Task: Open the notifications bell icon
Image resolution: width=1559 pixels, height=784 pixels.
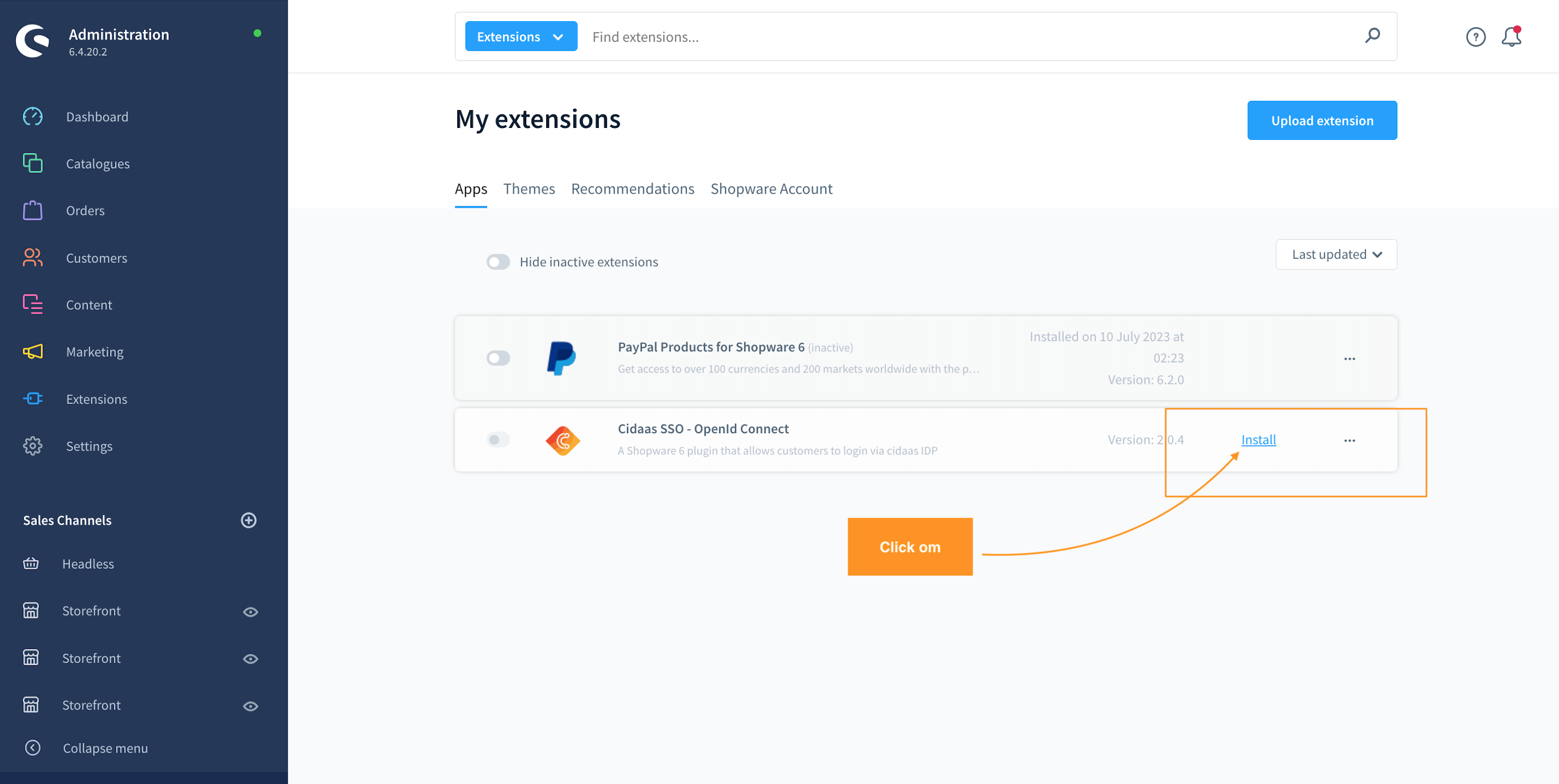Action: pyautogui.click(x=1511, y=37)
